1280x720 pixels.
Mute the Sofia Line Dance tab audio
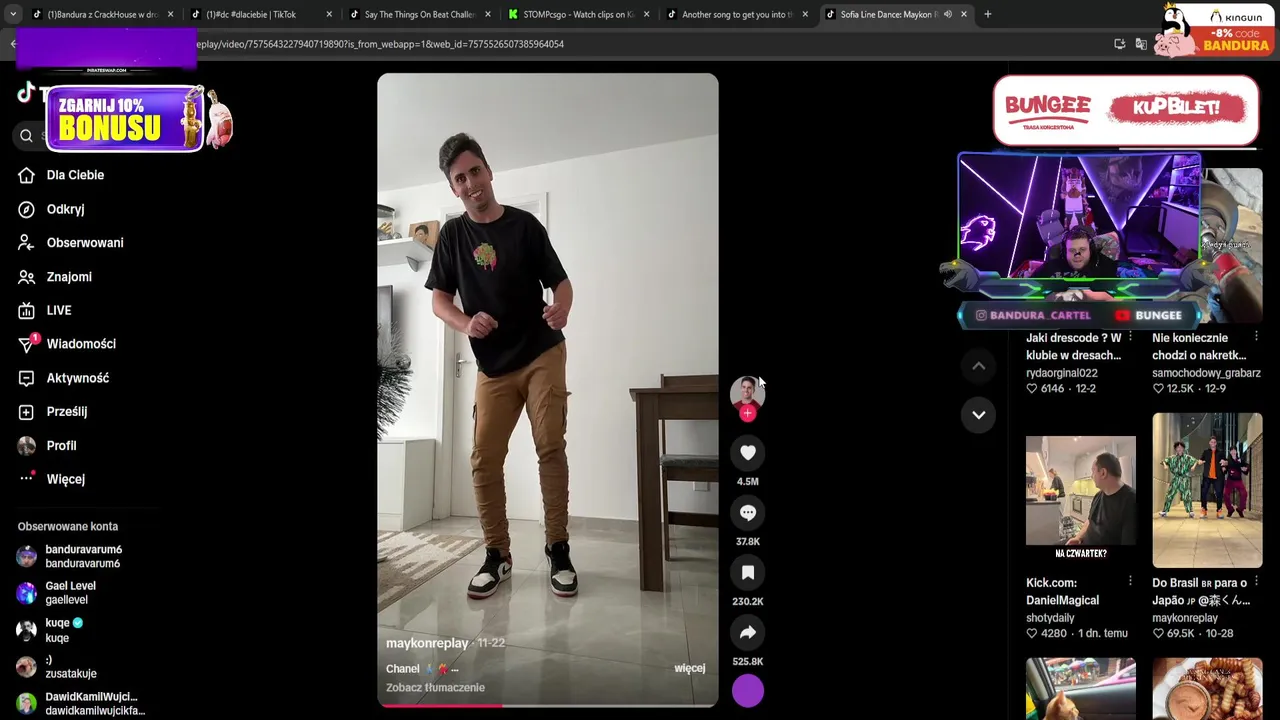point(947,14)
